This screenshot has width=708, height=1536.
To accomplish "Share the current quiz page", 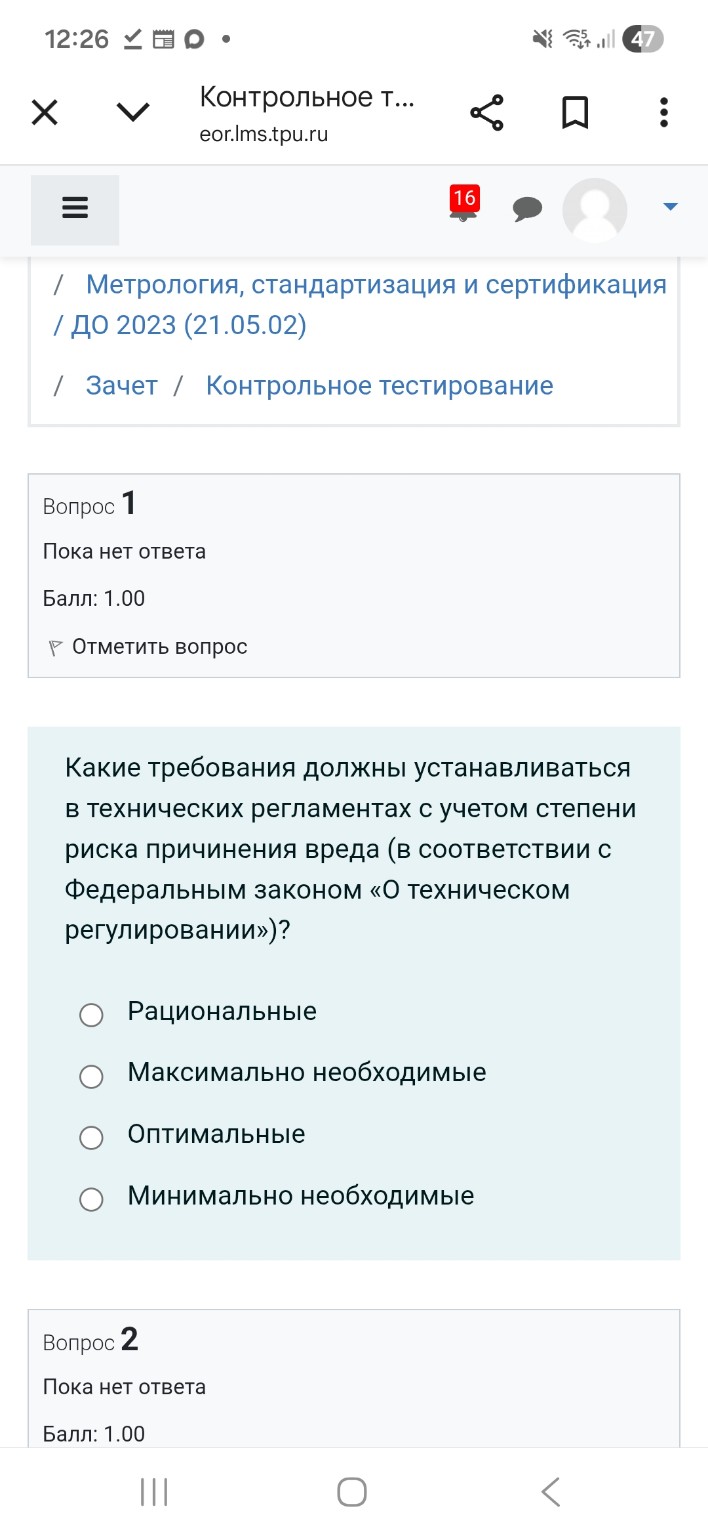I will (487, 111).
